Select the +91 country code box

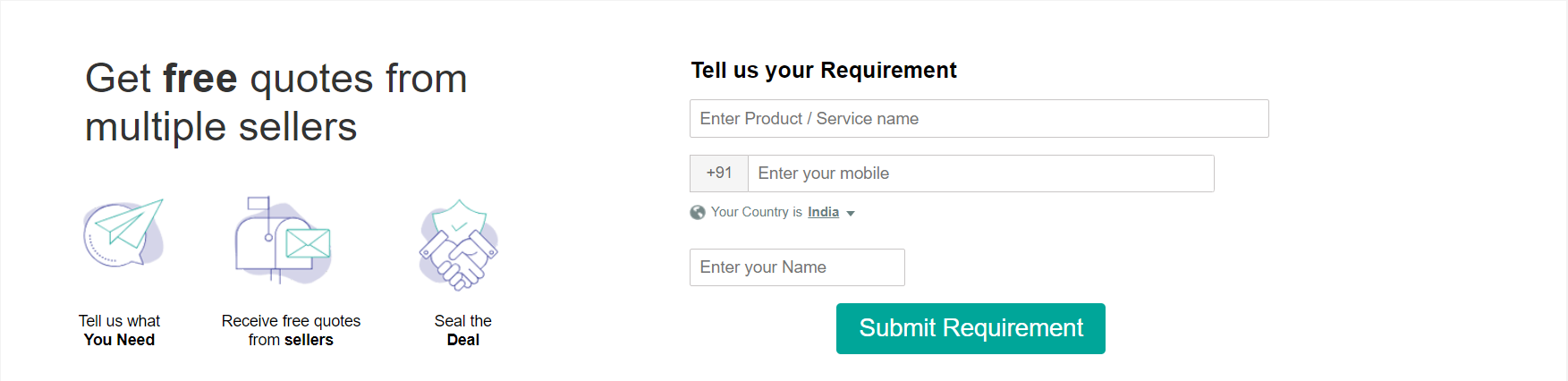pyautogui.click(x=719, y=174)
